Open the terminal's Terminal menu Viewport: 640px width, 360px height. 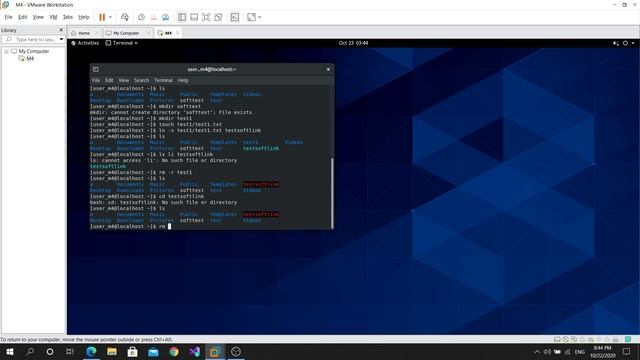(x=163, y=80)
